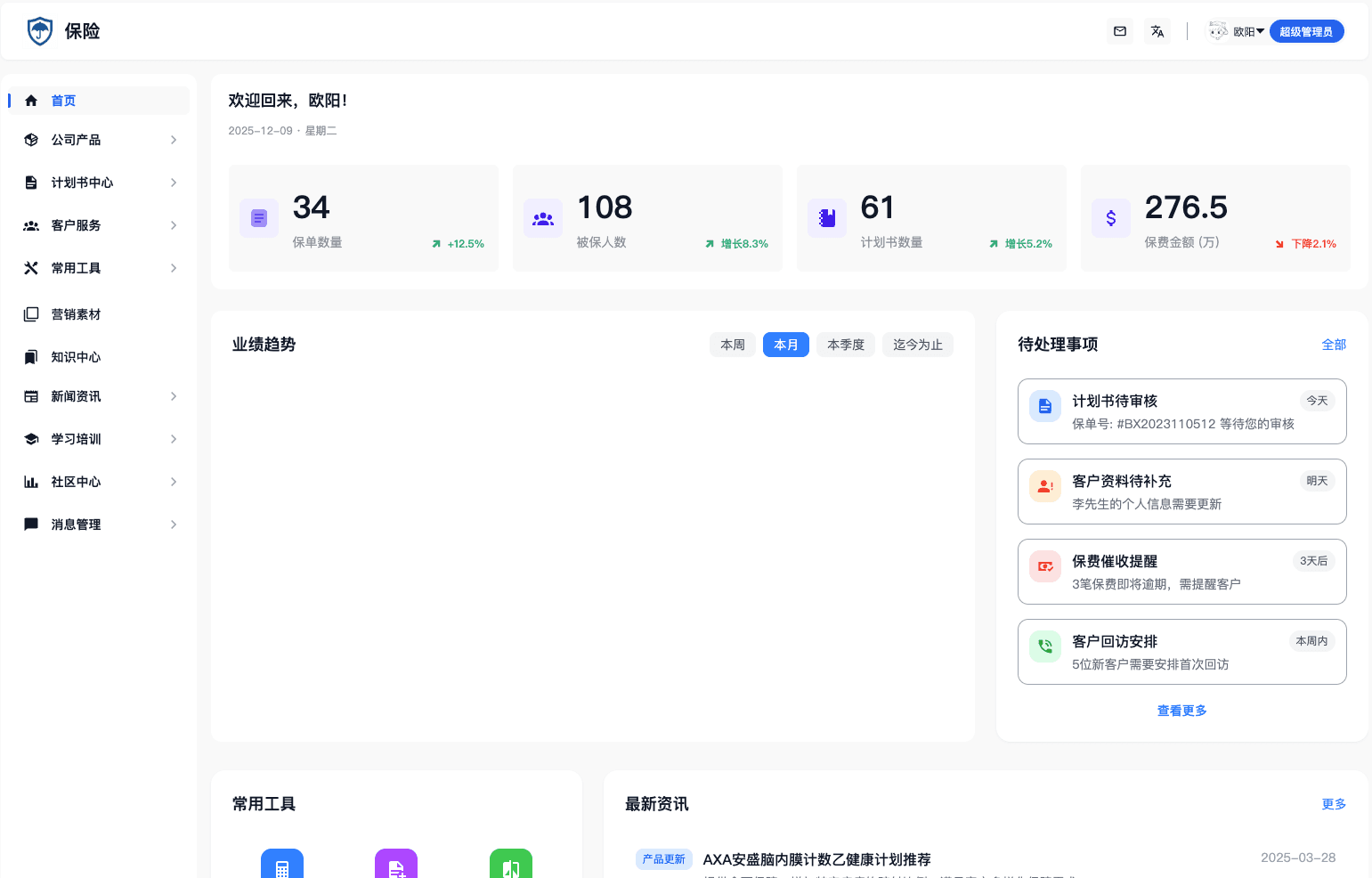Select the blue calculator tool under 常用工具
1372x878 pixels.
(x=282, y=864)
